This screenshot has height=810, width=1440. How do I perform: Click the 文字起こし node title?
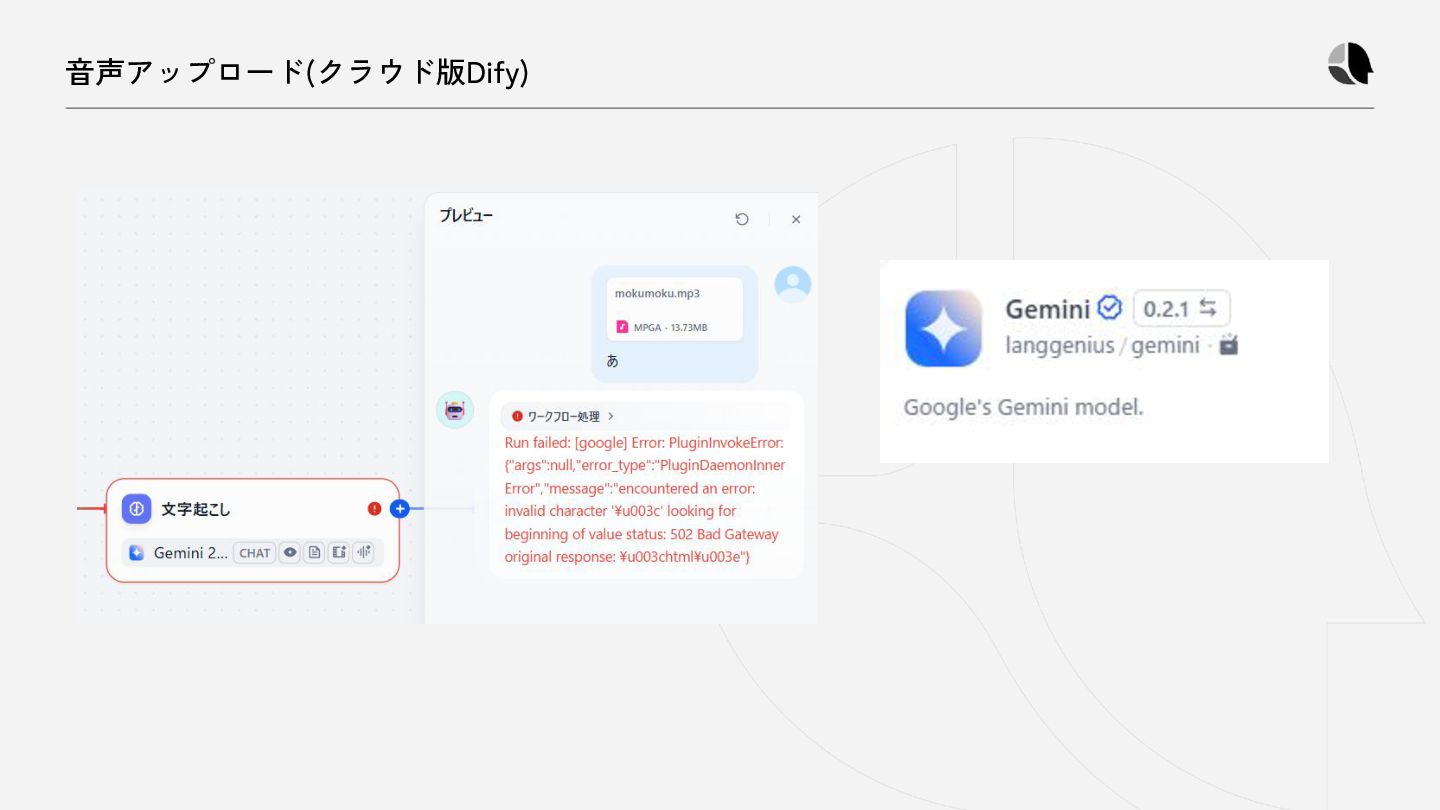[196, 509]
